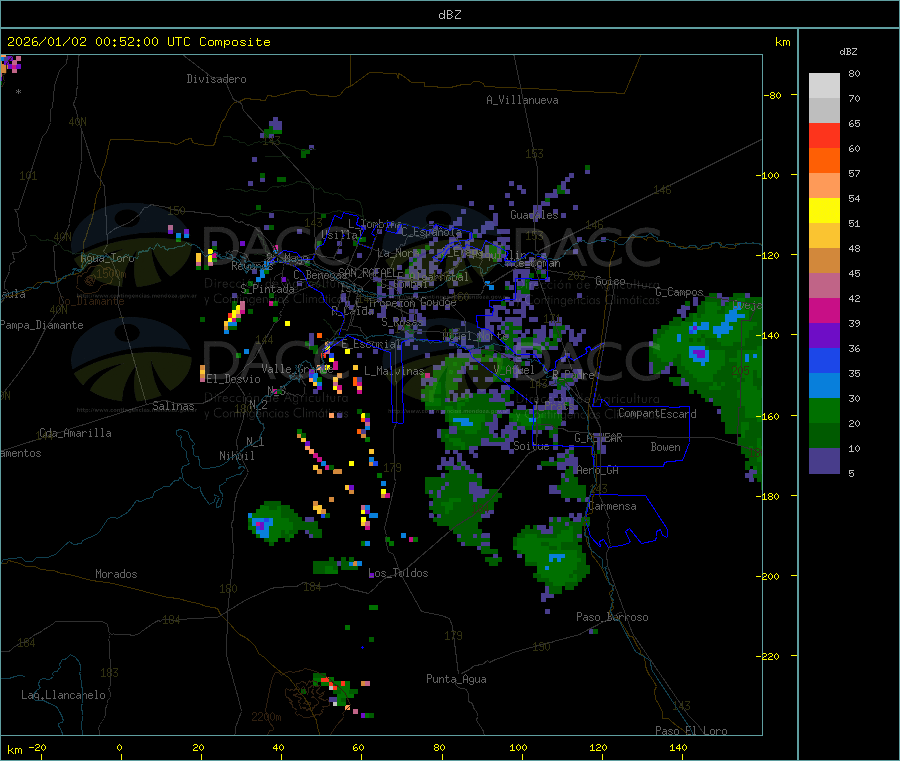The height and width of the screenshot is (761, 900).
Task: Click the Los_Toldos map label
Action: (398, 573)
